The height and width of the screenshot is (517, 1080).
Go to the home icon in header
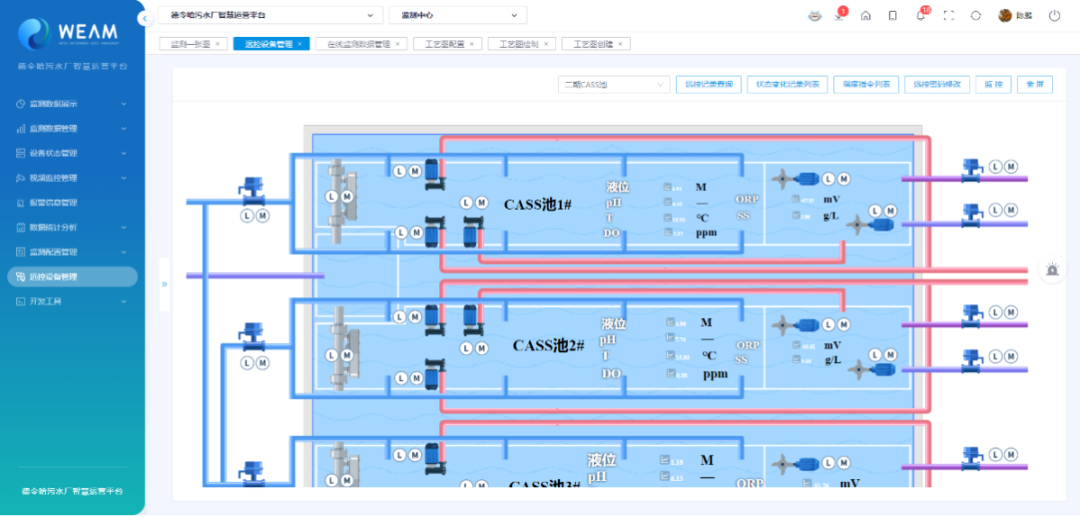[x=866, y=16]
